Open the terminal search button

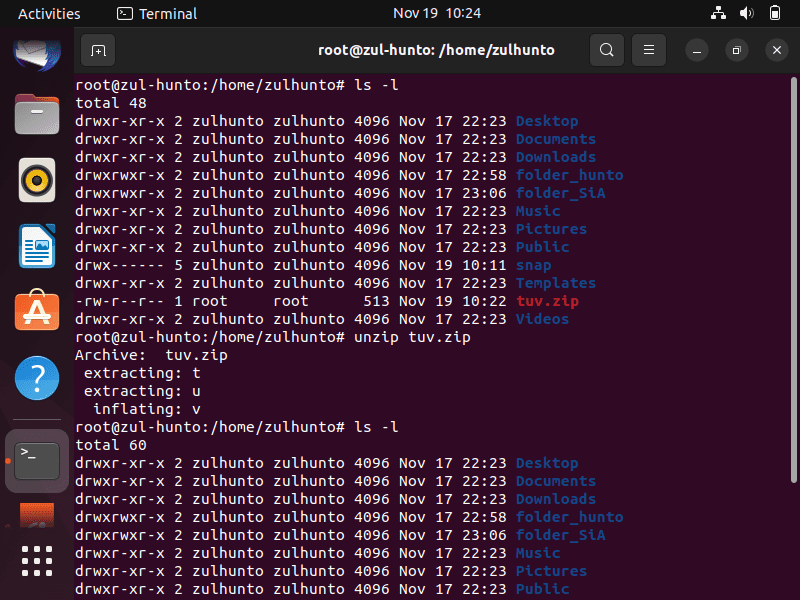607,50
